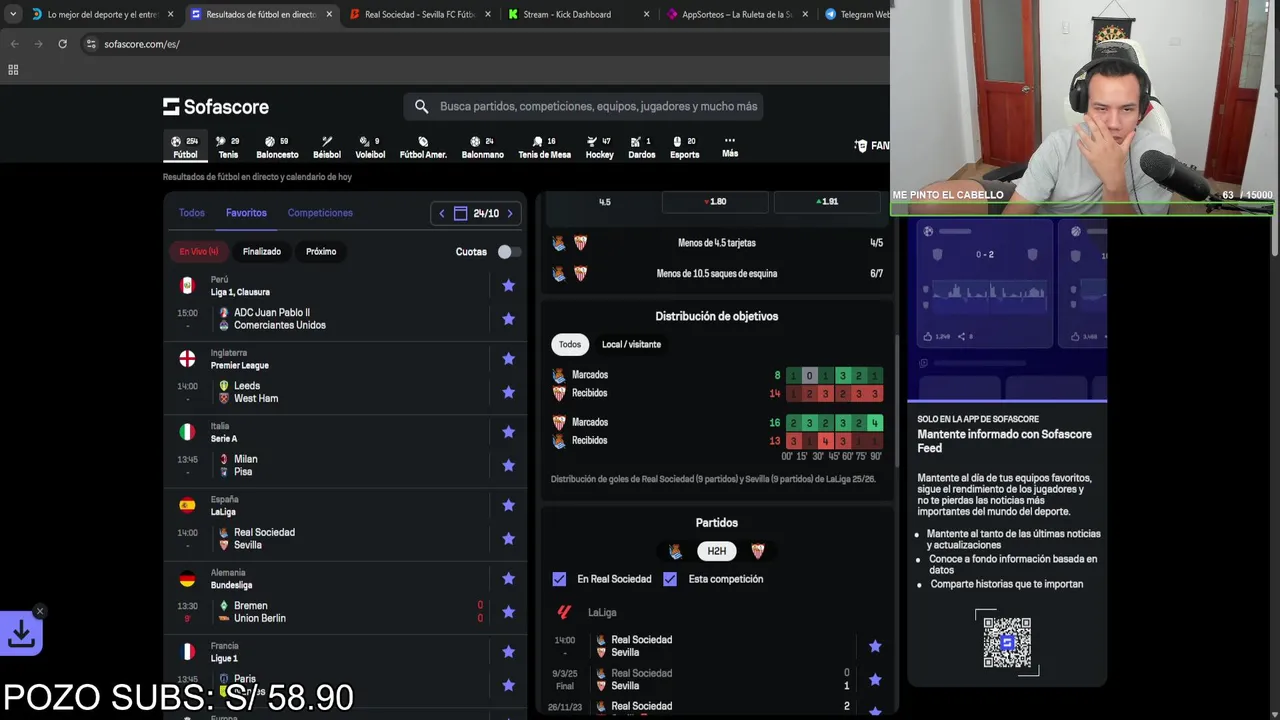Show Real Sociedad matches via crest icon
The image size is (1280, 720).
click(x=676, y=551)
